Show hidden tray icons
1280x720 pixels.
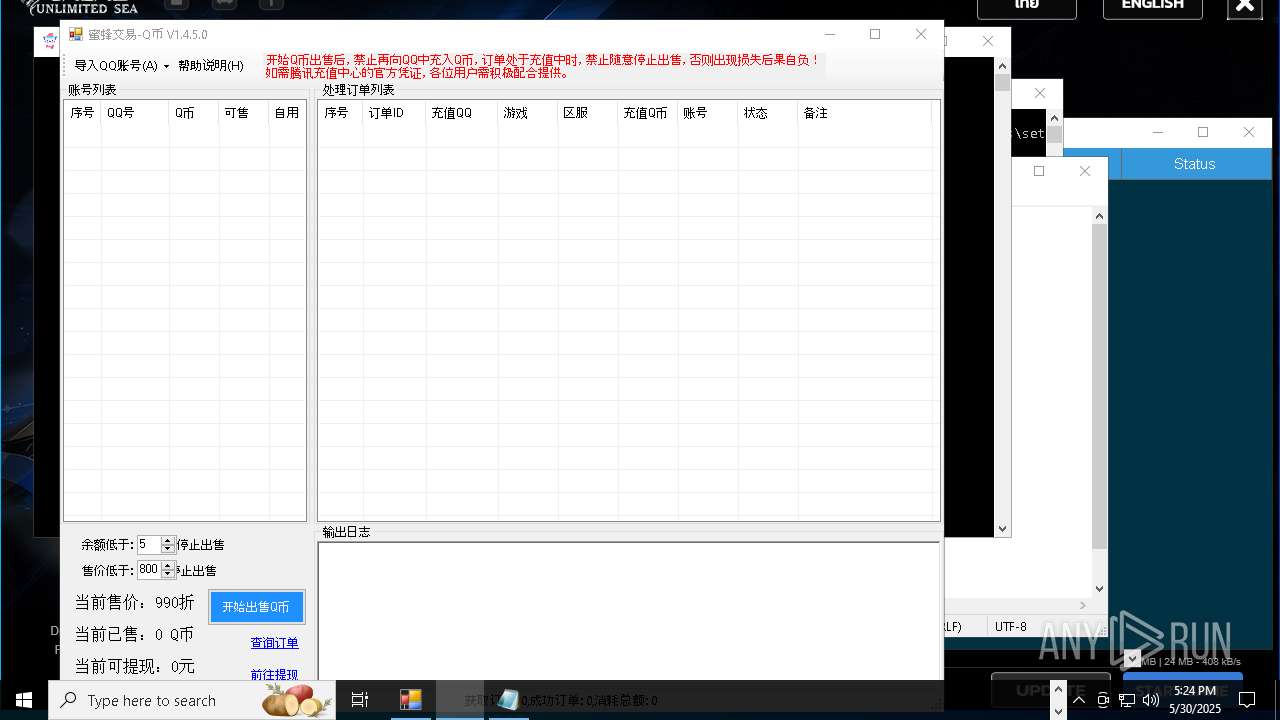pos(1079,700)
